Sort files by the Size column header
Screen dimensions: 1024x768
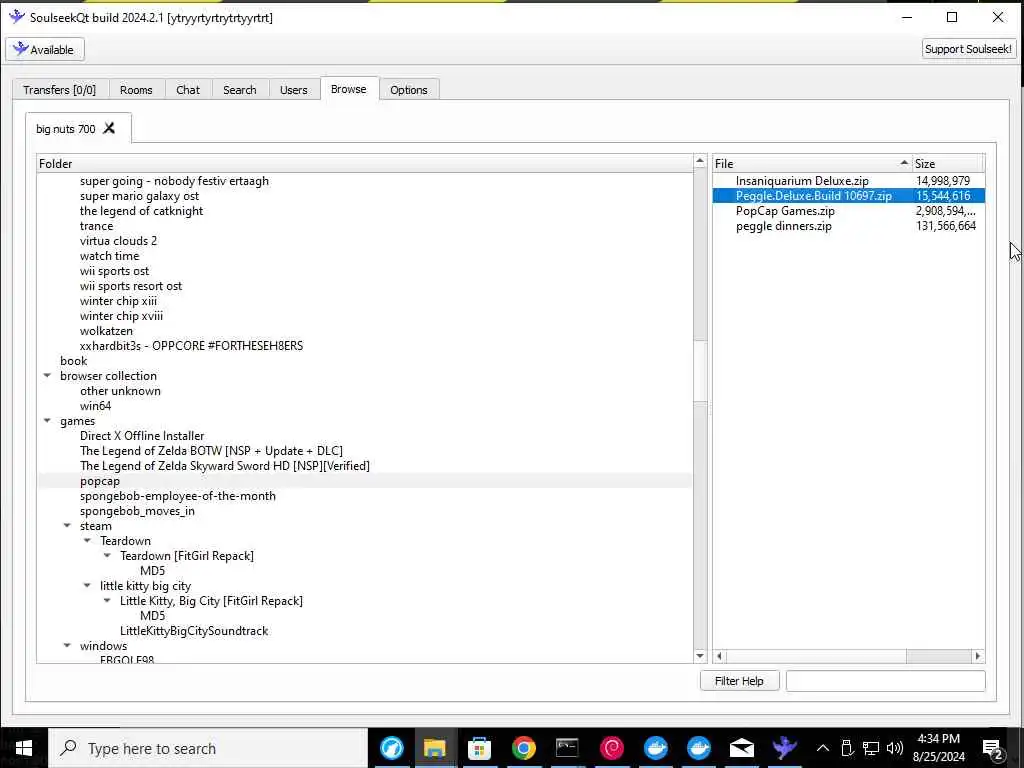pyautogui.click(x=948, y=163)
